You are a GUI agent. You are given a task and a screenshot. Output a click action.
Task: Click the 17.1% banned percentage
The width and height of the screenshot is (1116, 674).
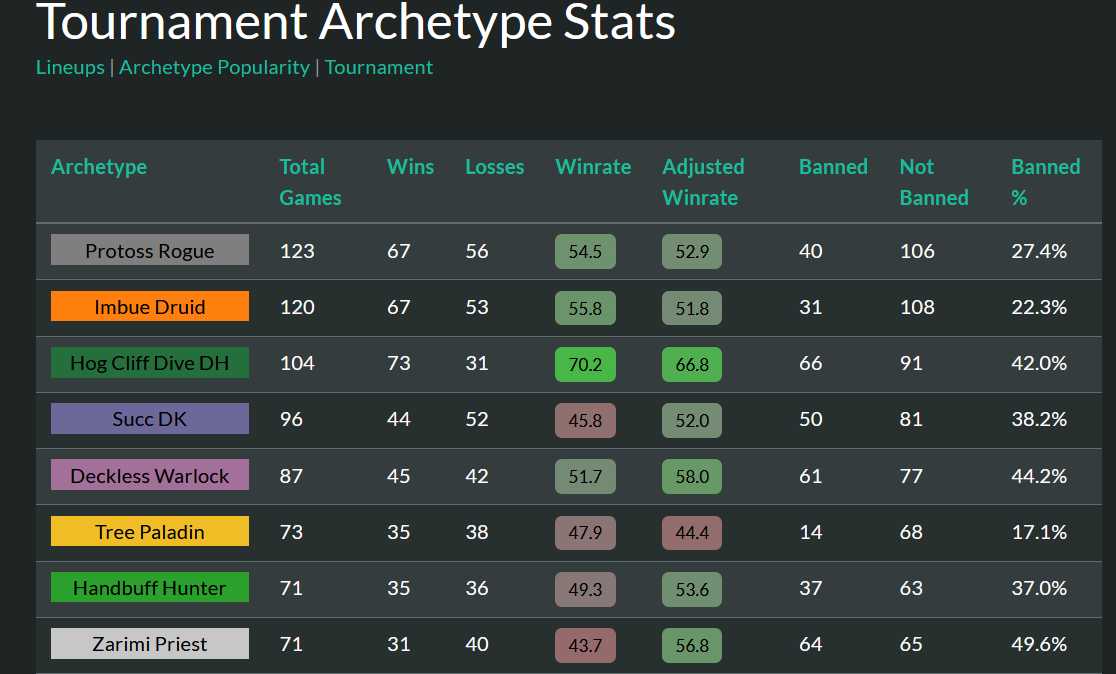(1039, 532)
